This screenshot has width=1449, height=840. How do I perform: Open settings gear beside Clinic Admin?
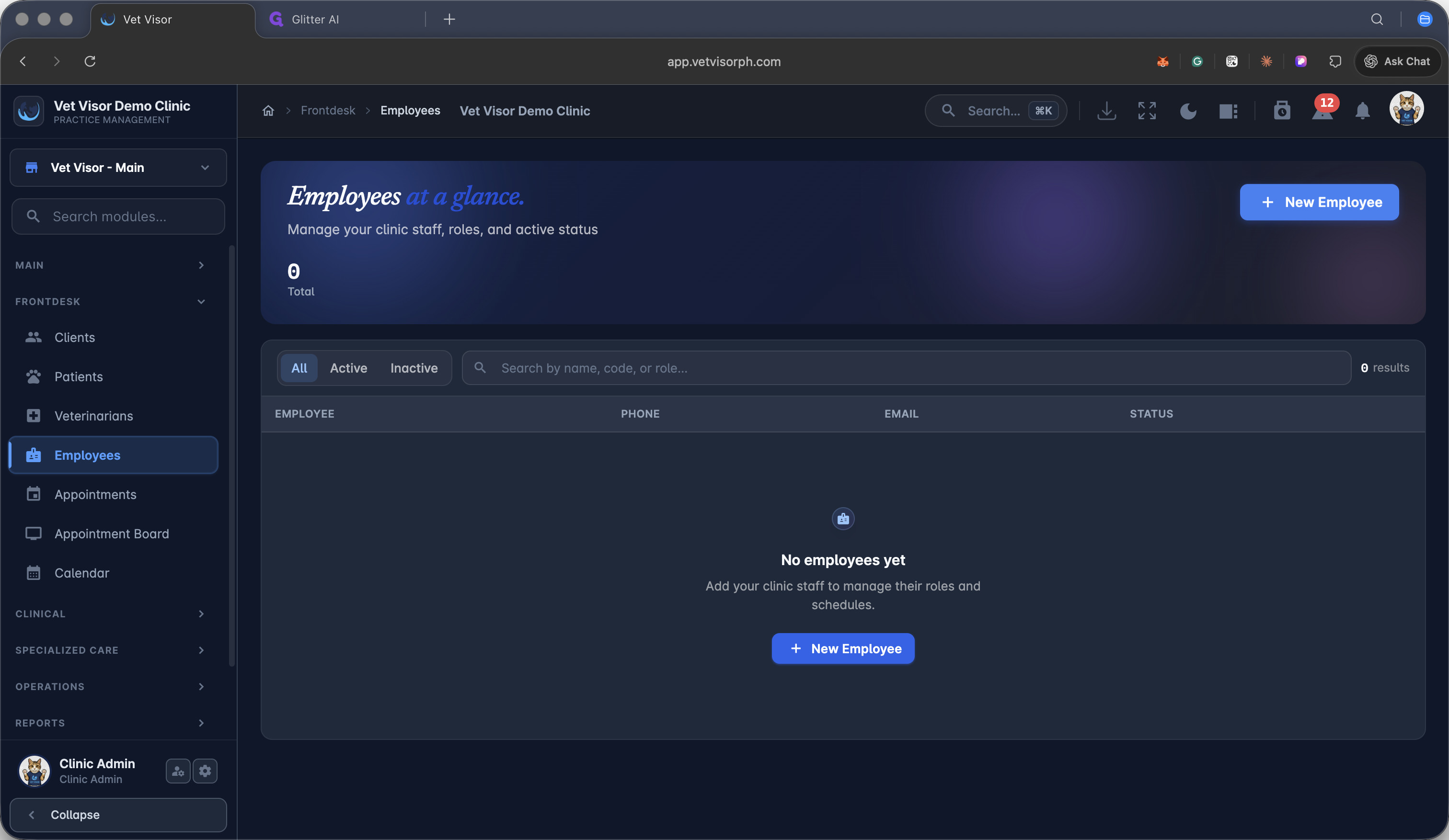(205, 771)
